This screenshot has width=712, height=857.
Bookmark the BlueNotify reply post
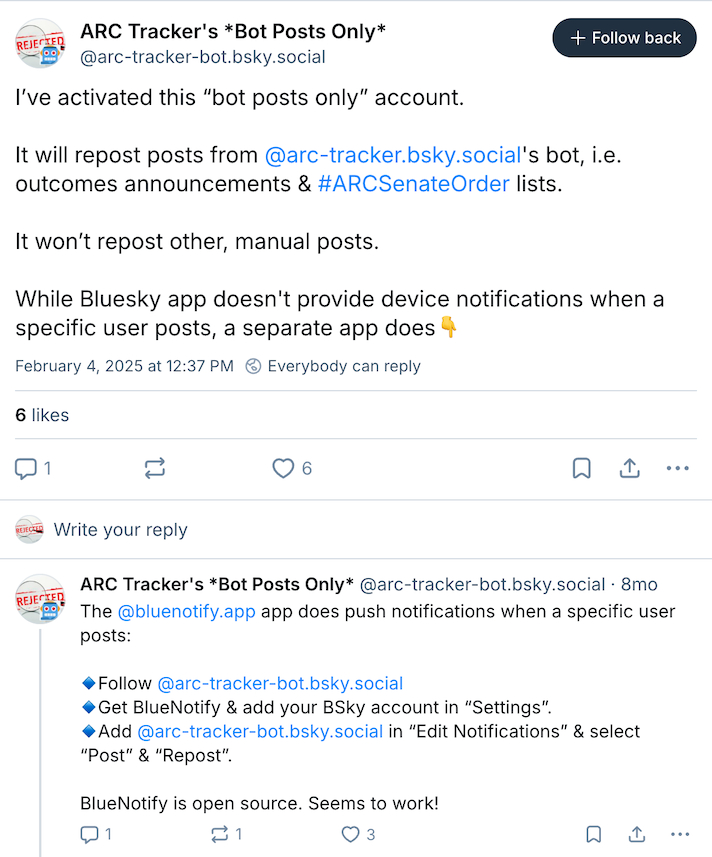pos(593,834)
